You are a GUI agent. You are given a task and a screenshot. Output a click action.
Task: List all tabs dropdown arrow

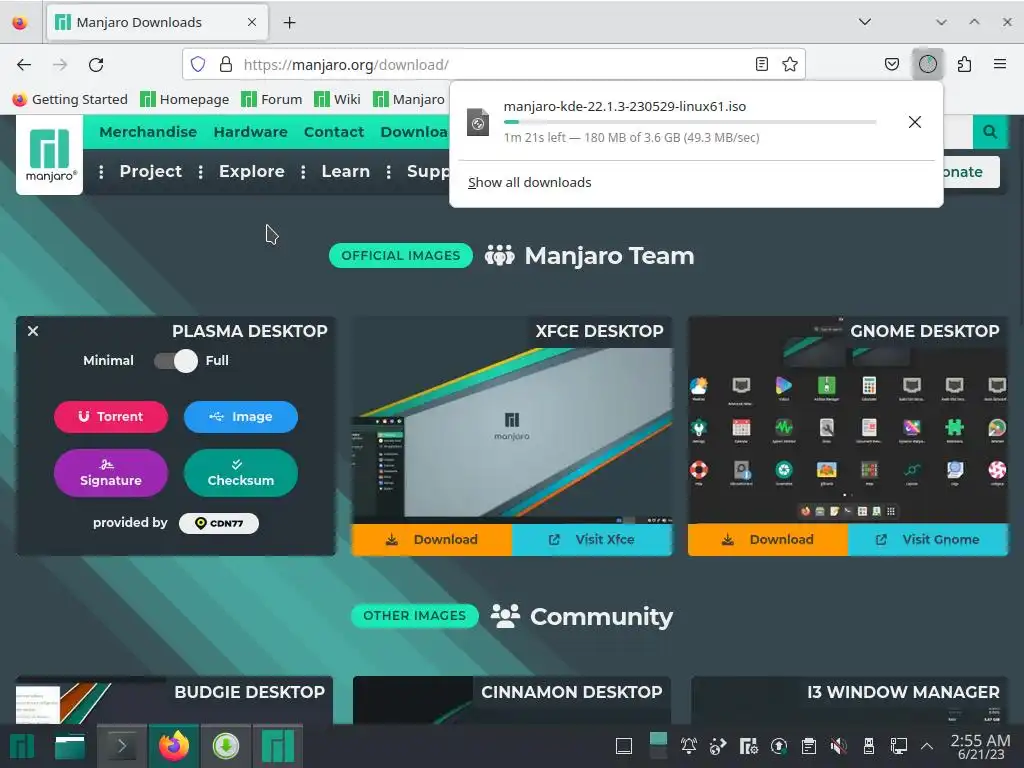point(865,22)
